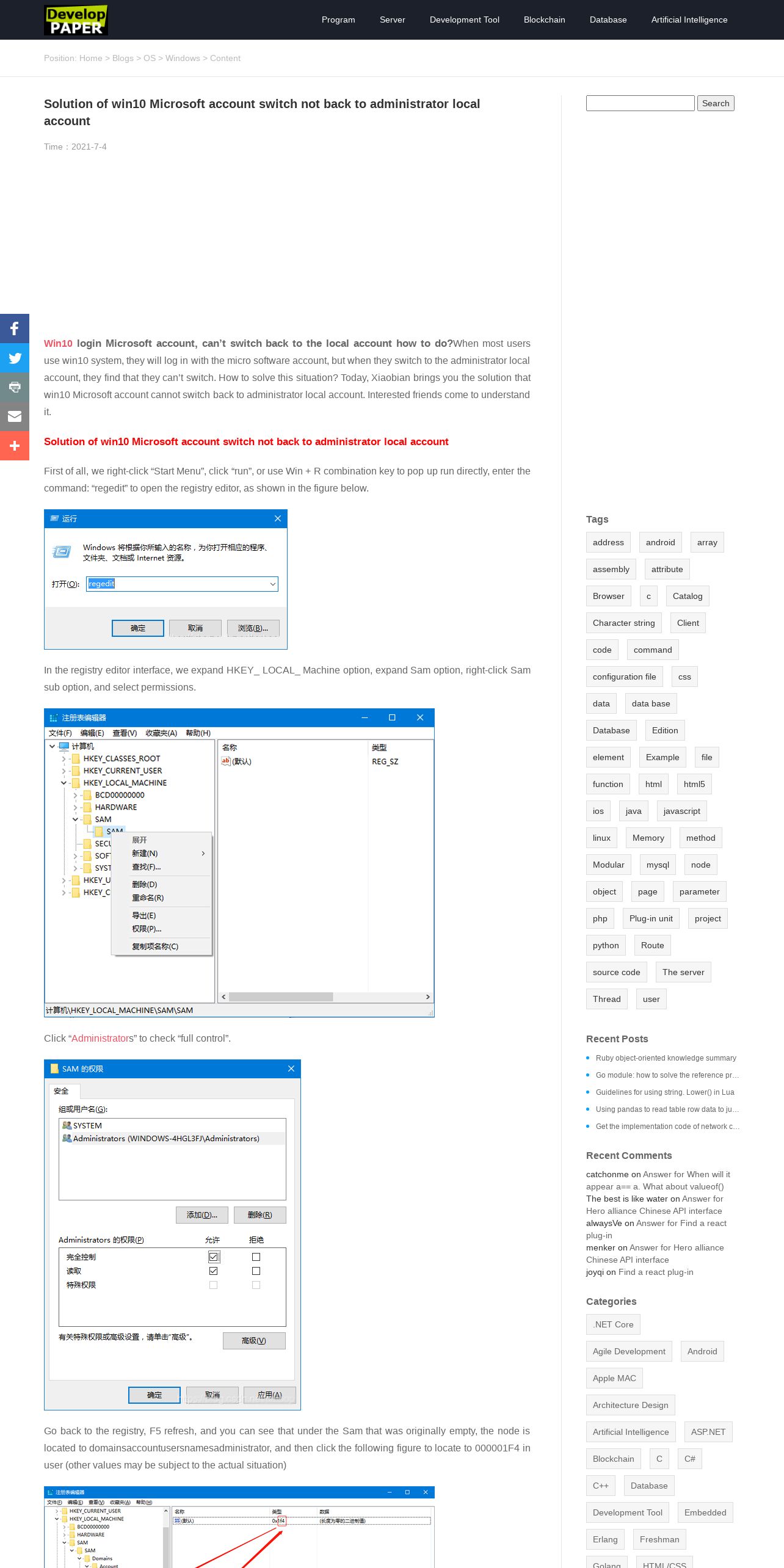This screenshot has width=784, height=1568.
Task: Select the configuration file tag
Action: pos(625,677)
